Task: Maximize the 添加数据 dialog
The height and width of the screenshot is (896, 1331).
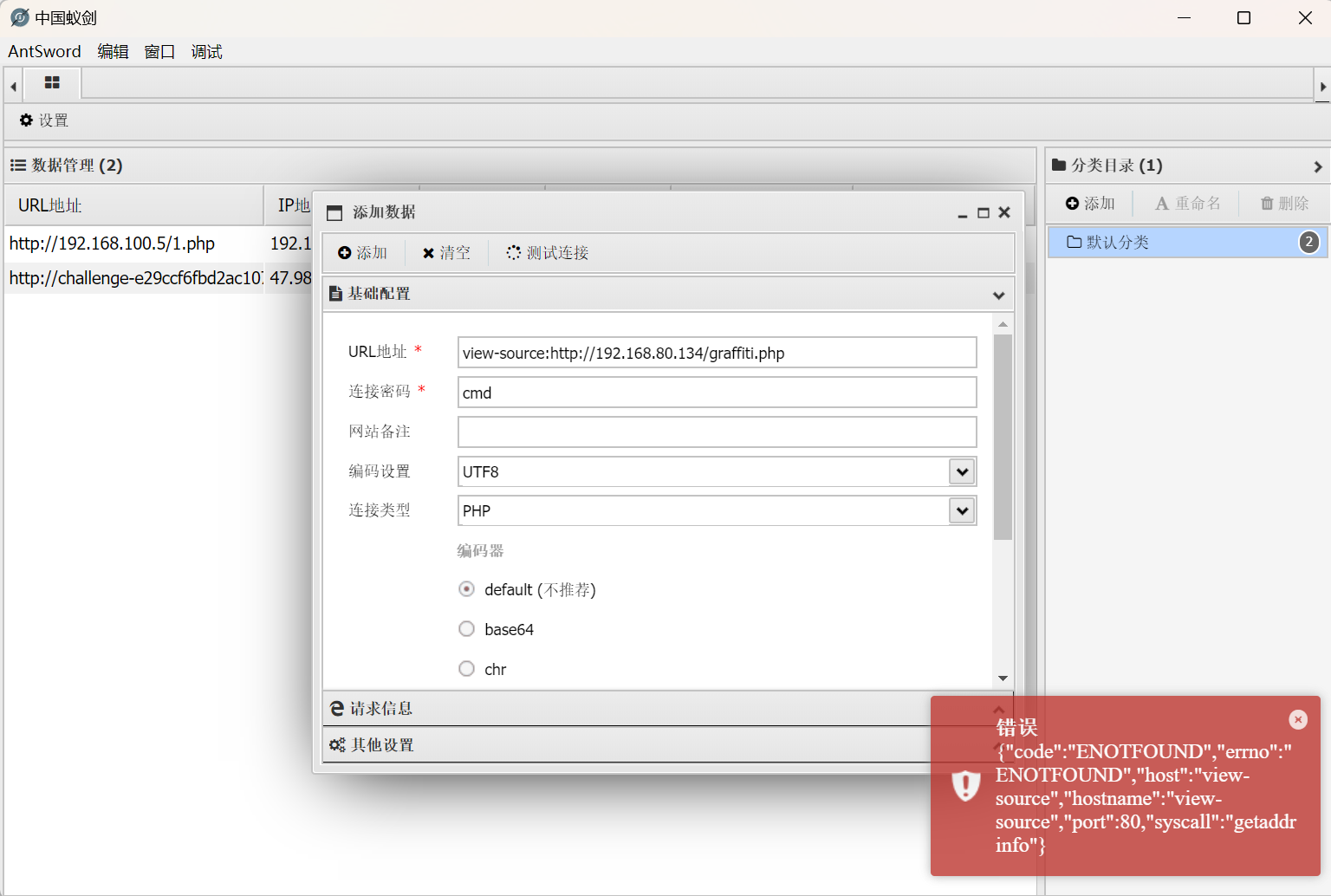Action: (x=984, y=213)
